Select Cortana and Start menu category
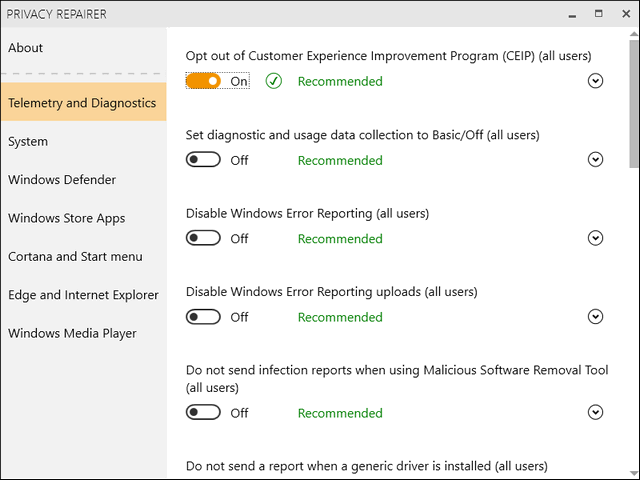The height and width of the screenshot is (480, 640). pos(83,256)
